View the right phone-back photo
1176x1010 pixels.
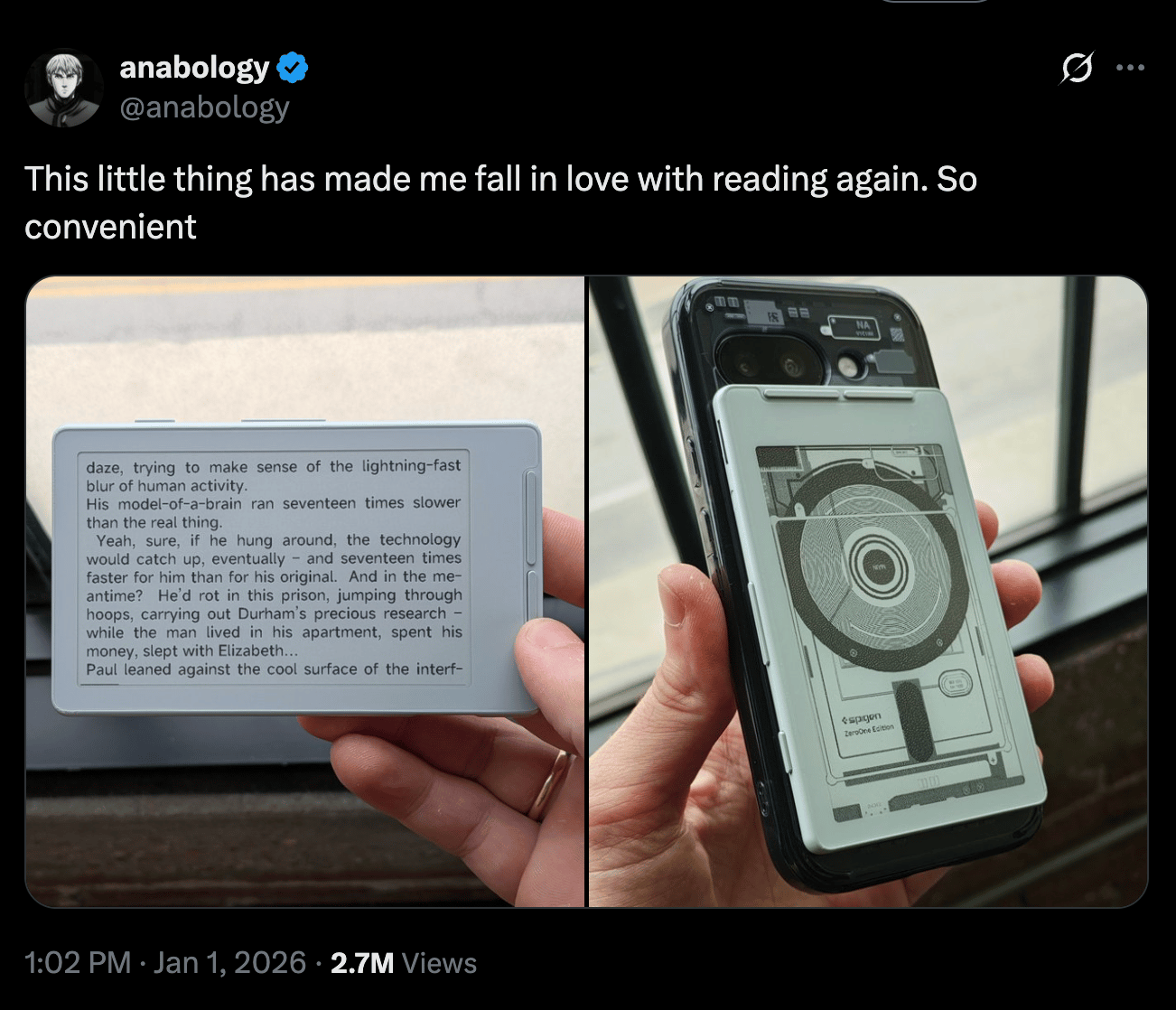point(868,592)
